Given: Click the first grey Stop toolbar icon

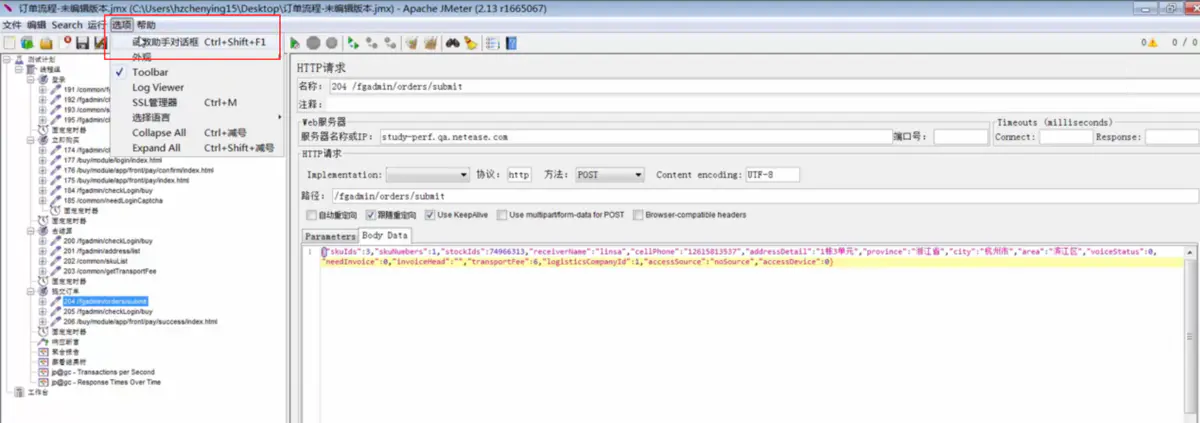Looking at the screenshot, I should pos(313,43).
